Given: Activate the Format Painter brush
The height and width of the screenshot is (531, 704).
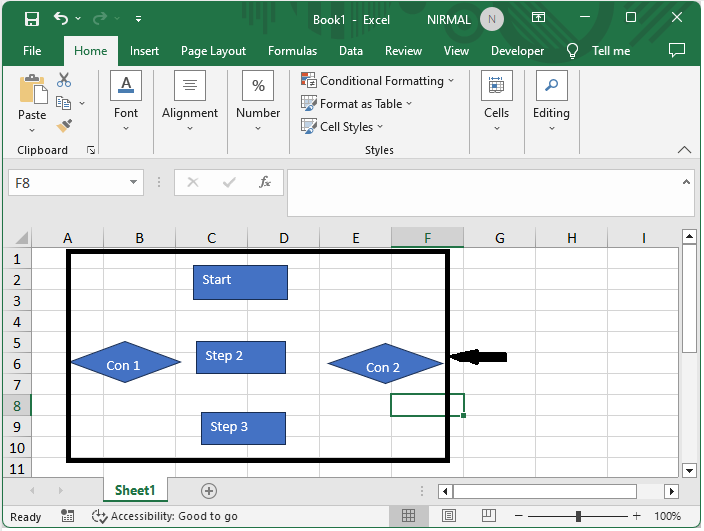Looking at the screenshot, I should pos(64,125).
